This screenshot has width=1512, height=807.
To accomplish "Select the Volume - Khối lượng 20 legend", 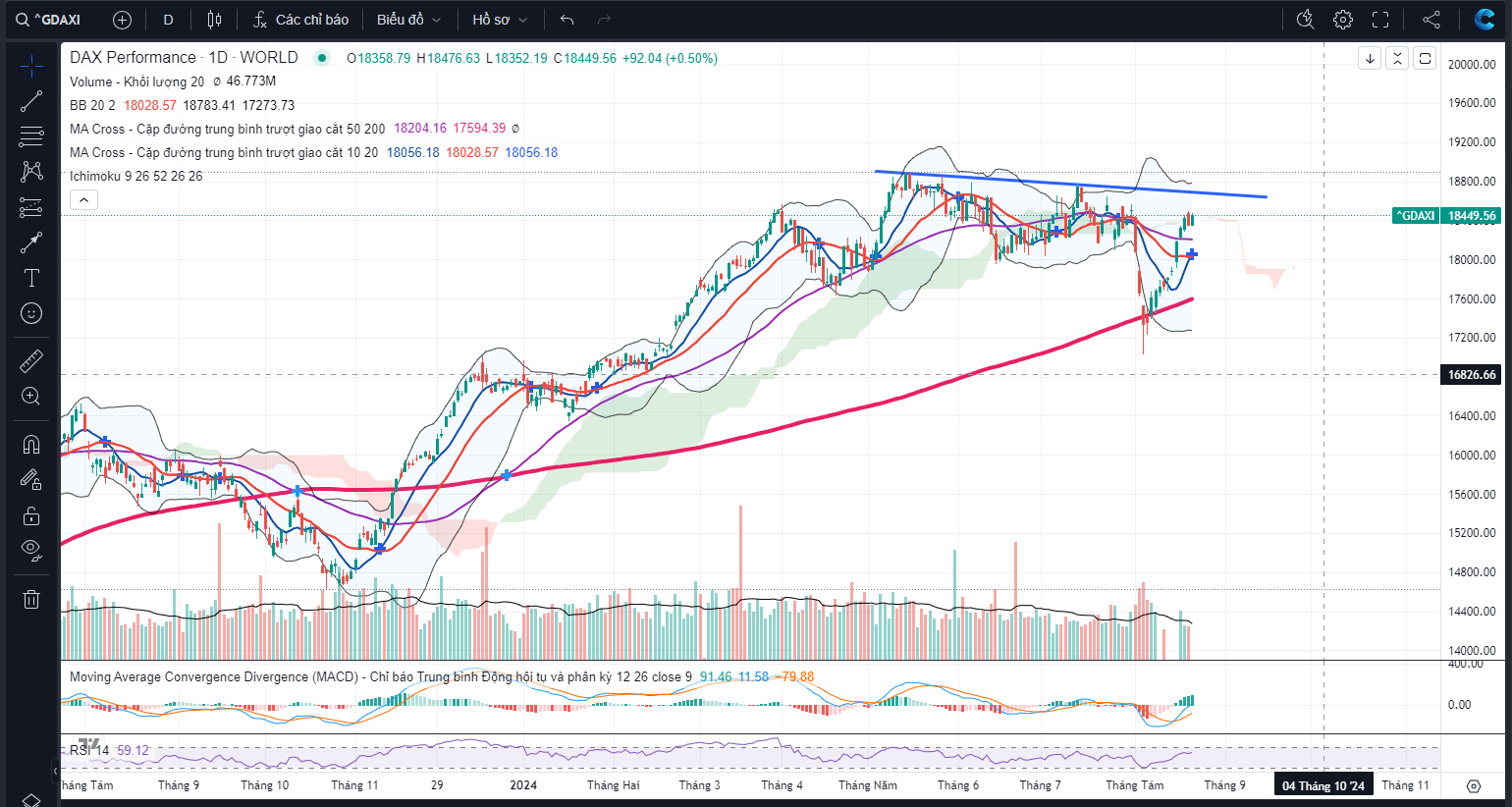I will pyautogui.click(x=136, y=81).
